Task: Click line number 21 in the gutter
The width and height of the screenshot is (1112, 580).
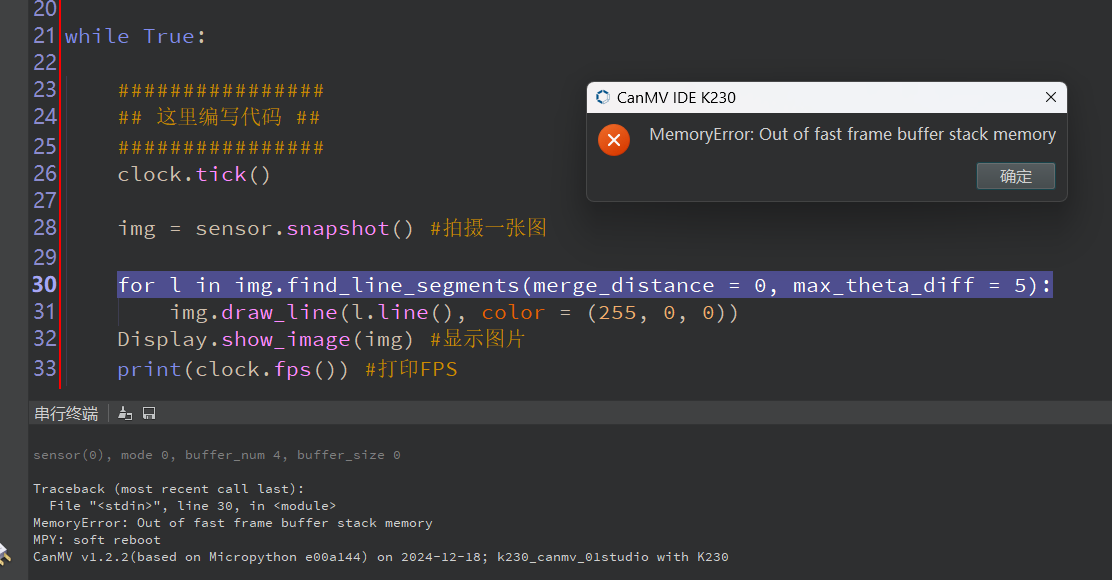Action: pyautogui.click(x=44, y=36)
